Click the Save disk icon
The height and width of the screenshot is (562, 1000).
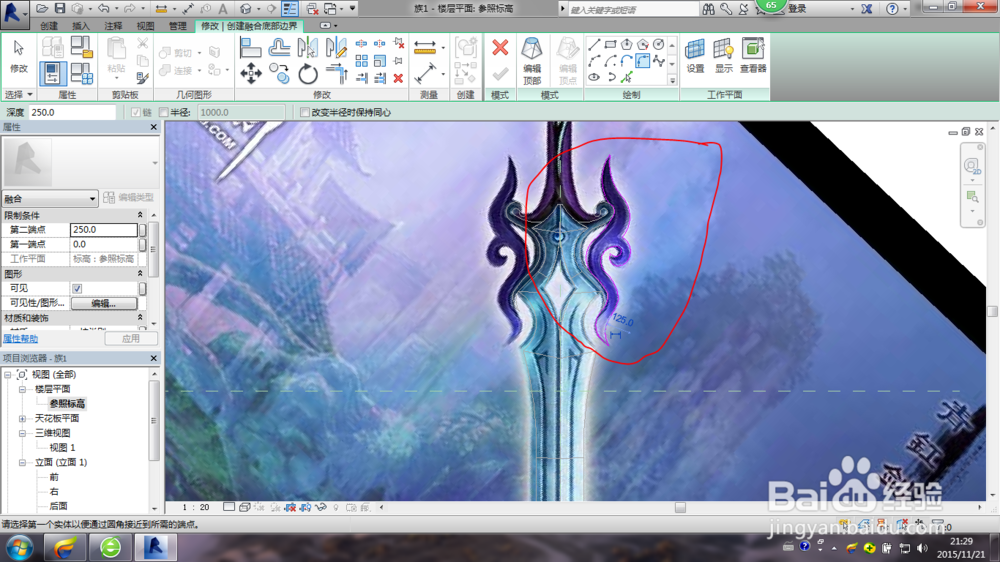(59, 8)
